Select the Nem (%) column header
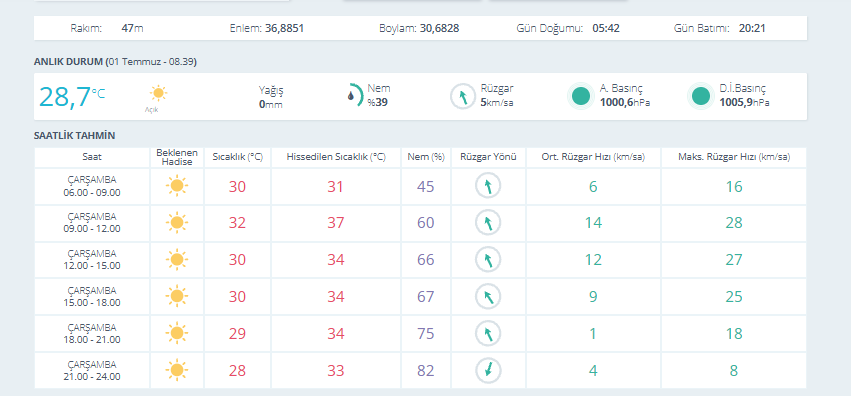 point(426,157)
